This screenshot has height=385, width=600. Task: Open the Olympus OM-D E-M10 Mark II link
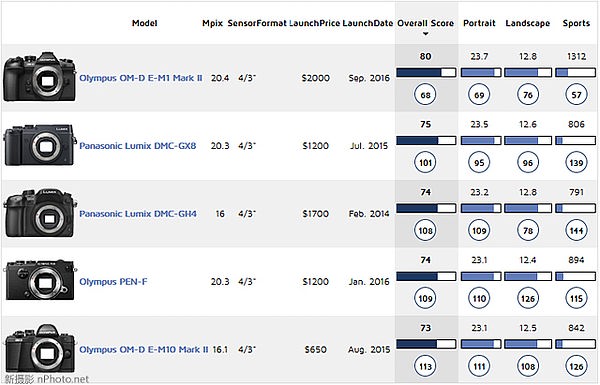pos(144,349)
